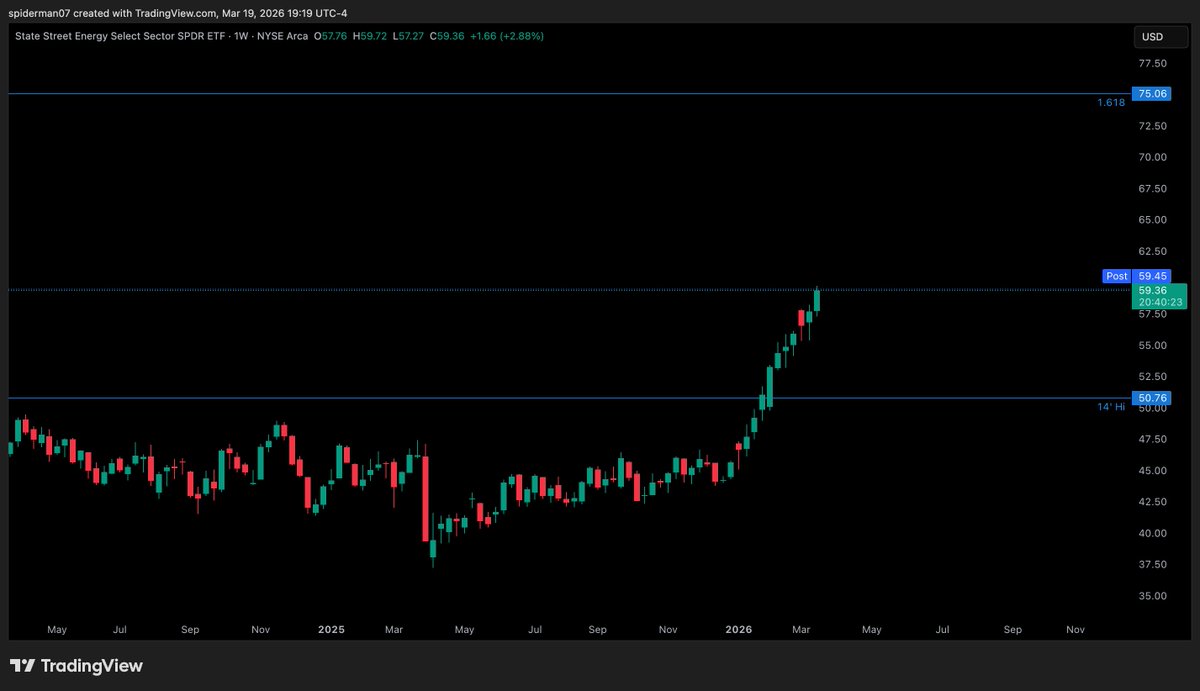Click the 14' Hi line label

(x=1111, y=407)
